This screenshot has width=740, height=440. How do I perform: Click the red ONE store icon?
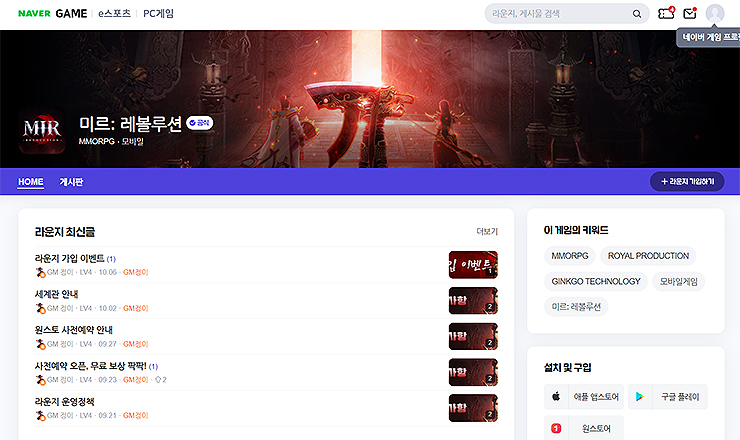click(556, 428)
